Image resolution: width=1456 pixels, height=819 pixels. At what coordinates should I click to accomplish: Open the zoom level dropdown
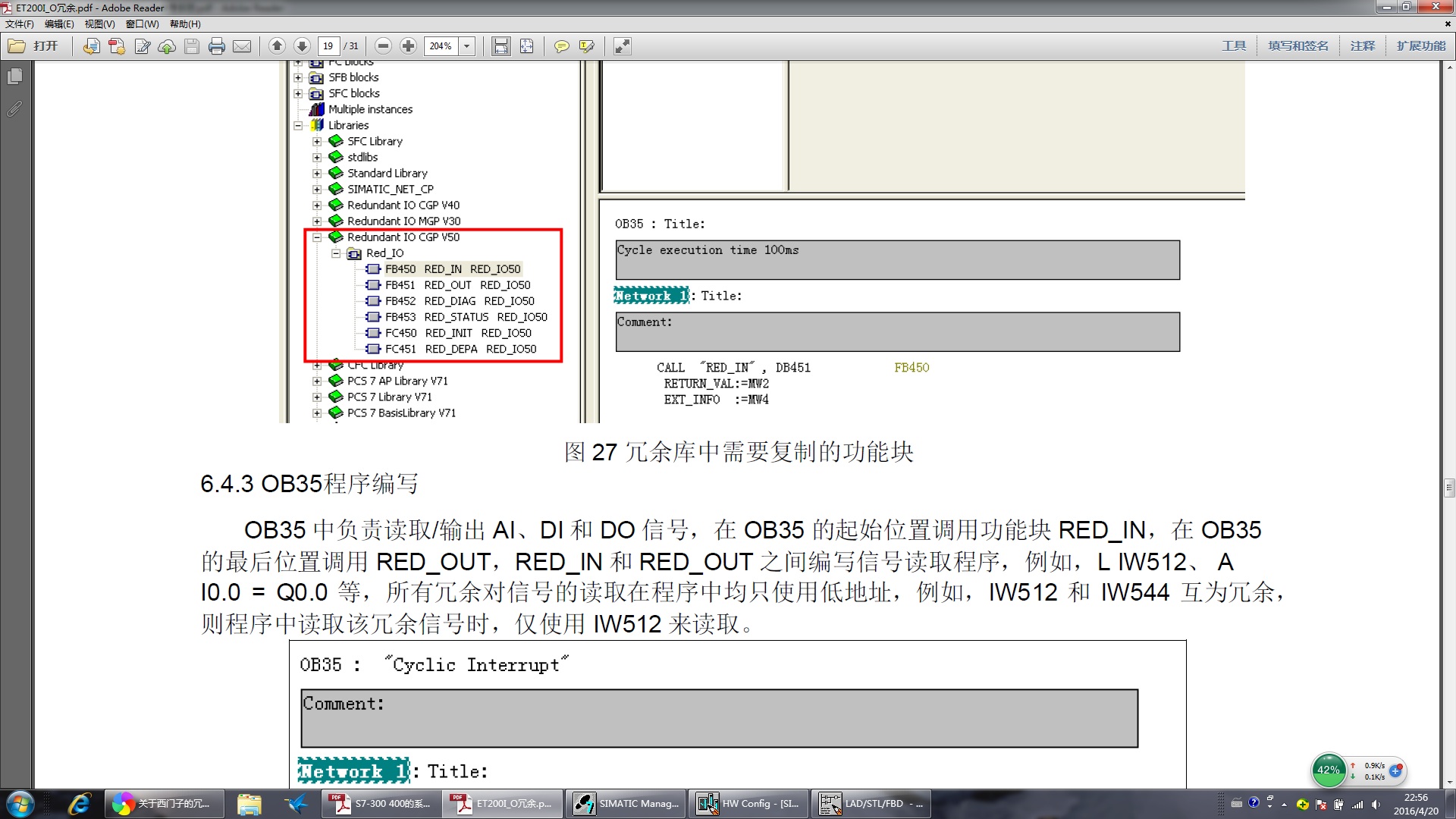point(467,46)
